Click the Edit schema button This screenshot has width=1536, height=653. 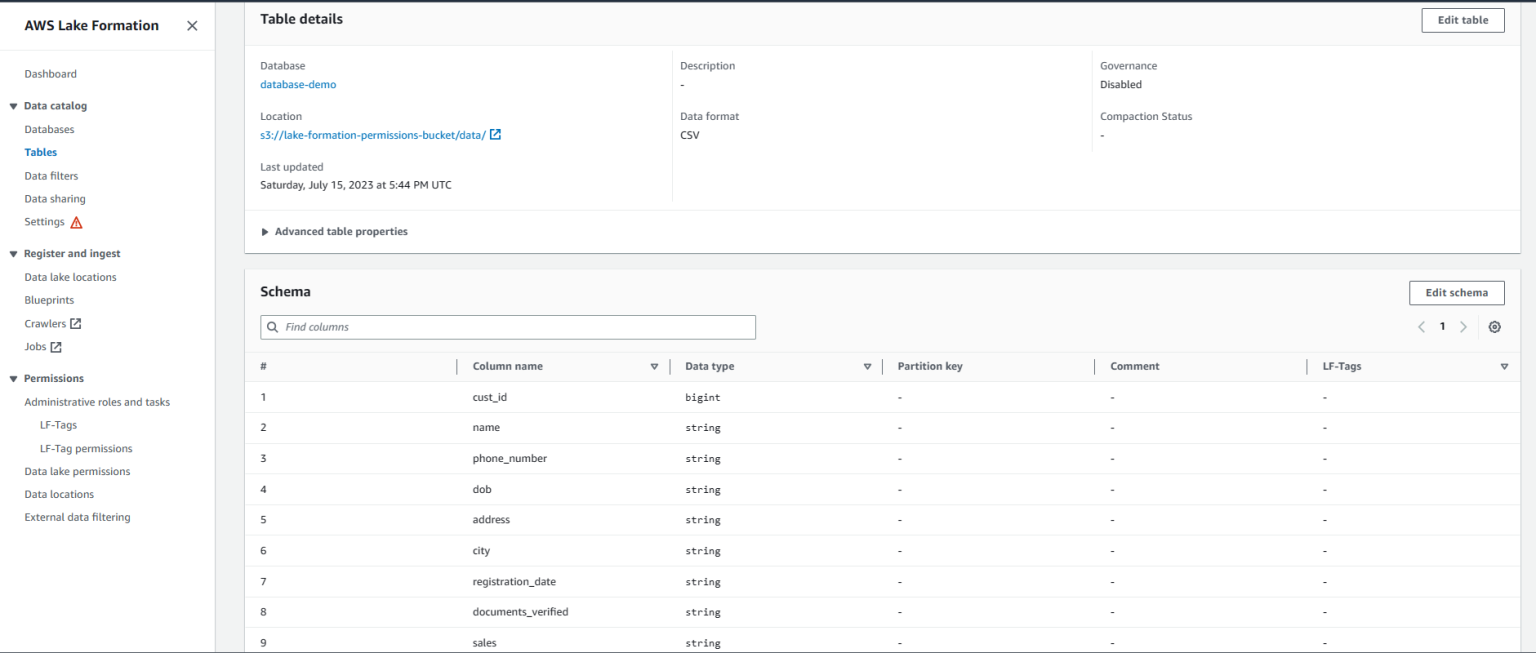1456,292
